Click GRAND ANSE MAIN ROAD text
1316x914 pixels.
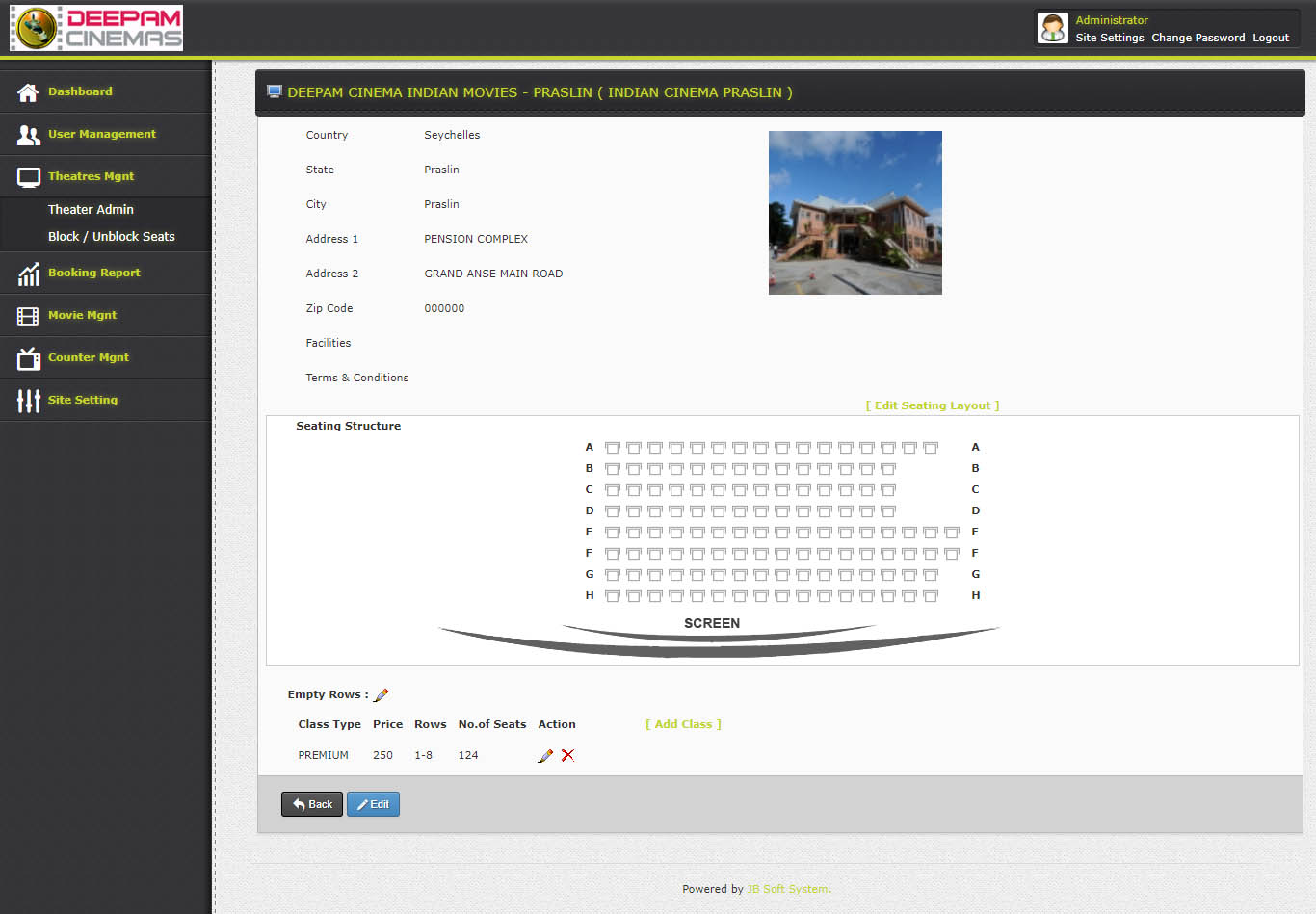[x=493, y=274]
